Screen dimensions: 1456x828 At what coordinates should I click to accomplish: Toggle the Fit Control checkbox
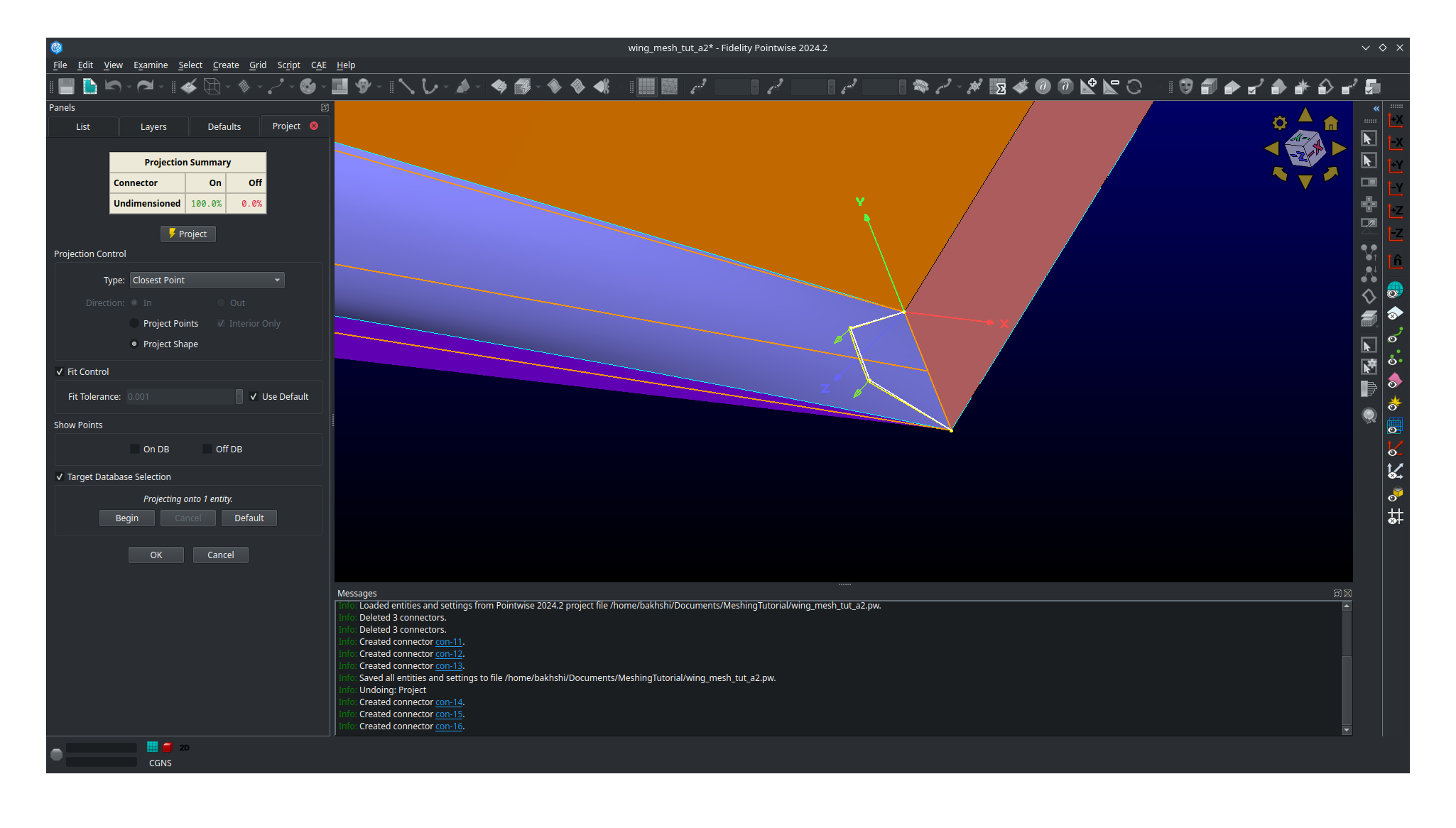(x=60, y=371)
